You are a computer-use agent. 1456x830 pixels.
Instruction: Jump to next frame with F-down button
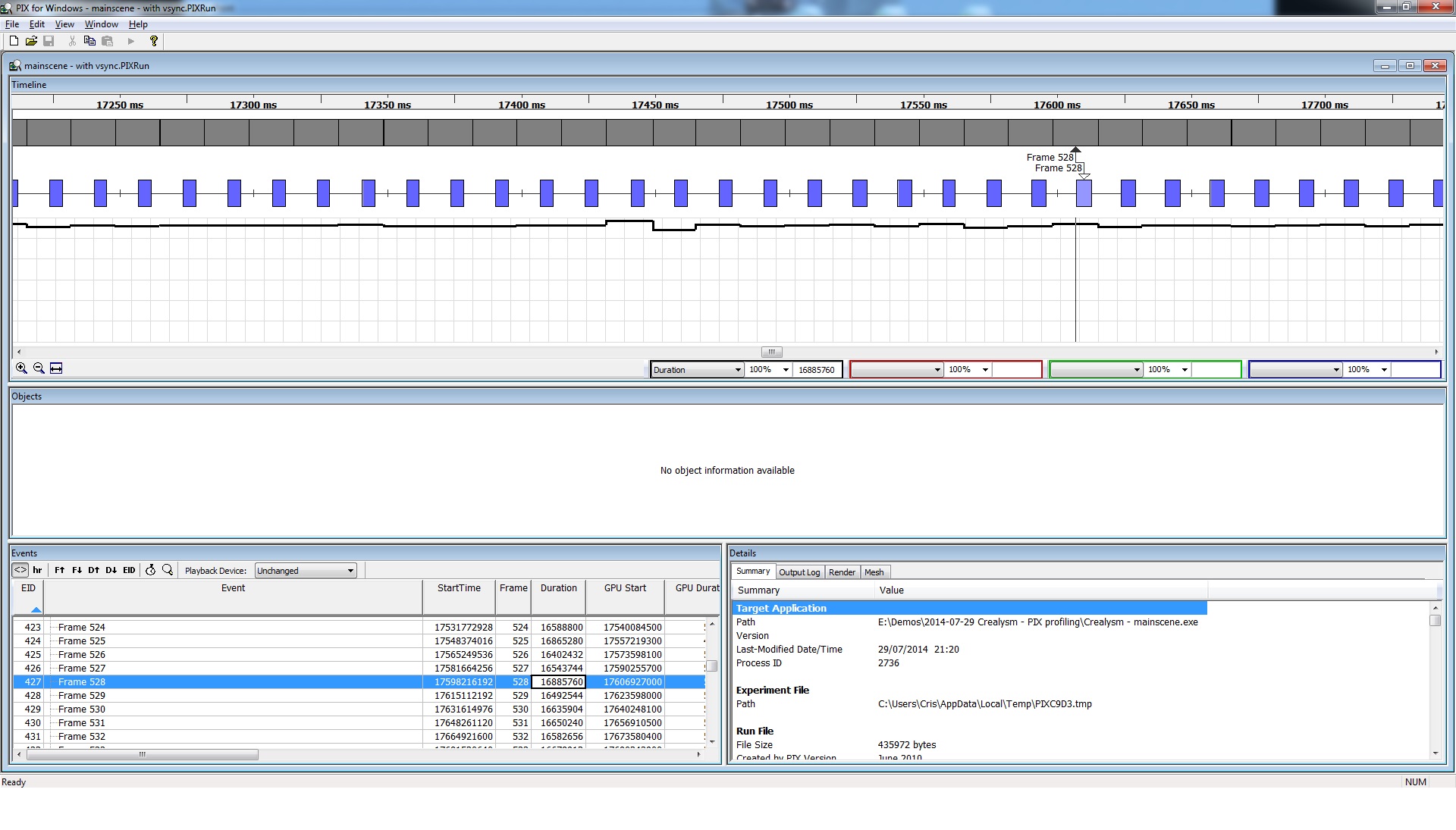coord(77,570)
